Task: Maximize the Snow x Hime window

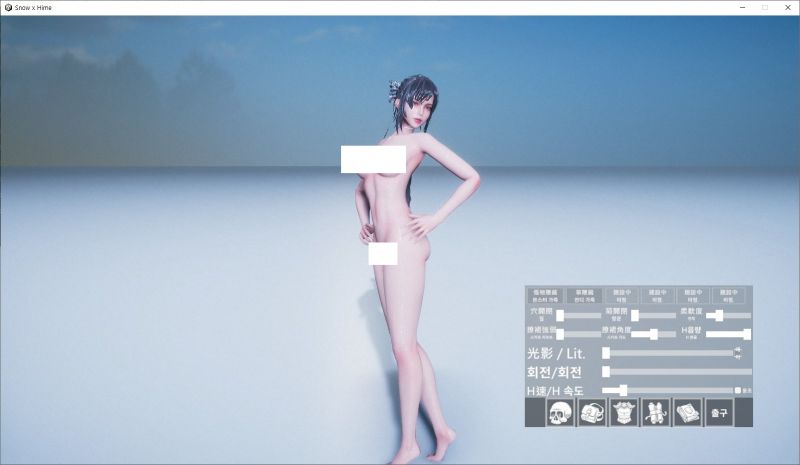Action: (765, 7)
